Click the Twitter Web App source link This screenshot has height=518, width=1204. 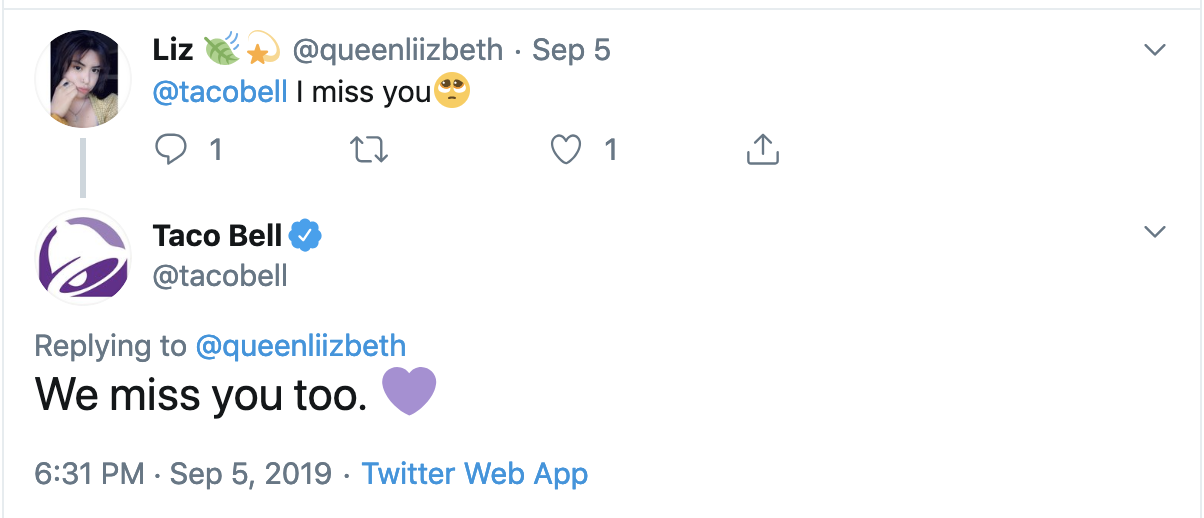point(474,473)
